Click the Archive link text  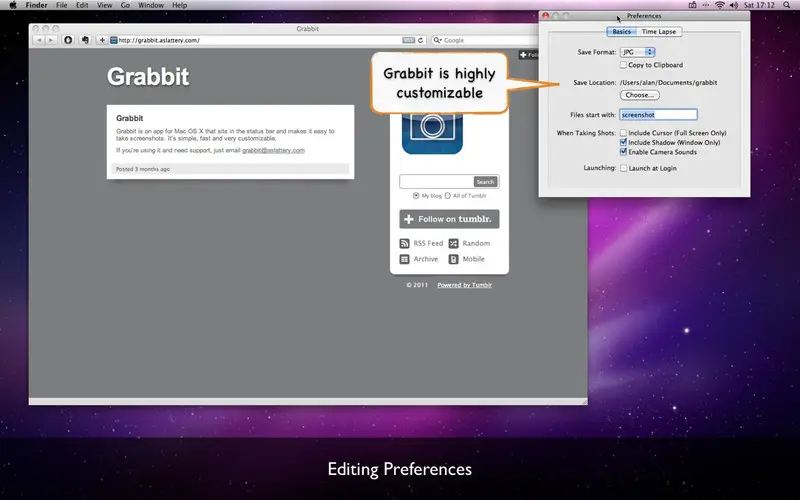point(426,259)
